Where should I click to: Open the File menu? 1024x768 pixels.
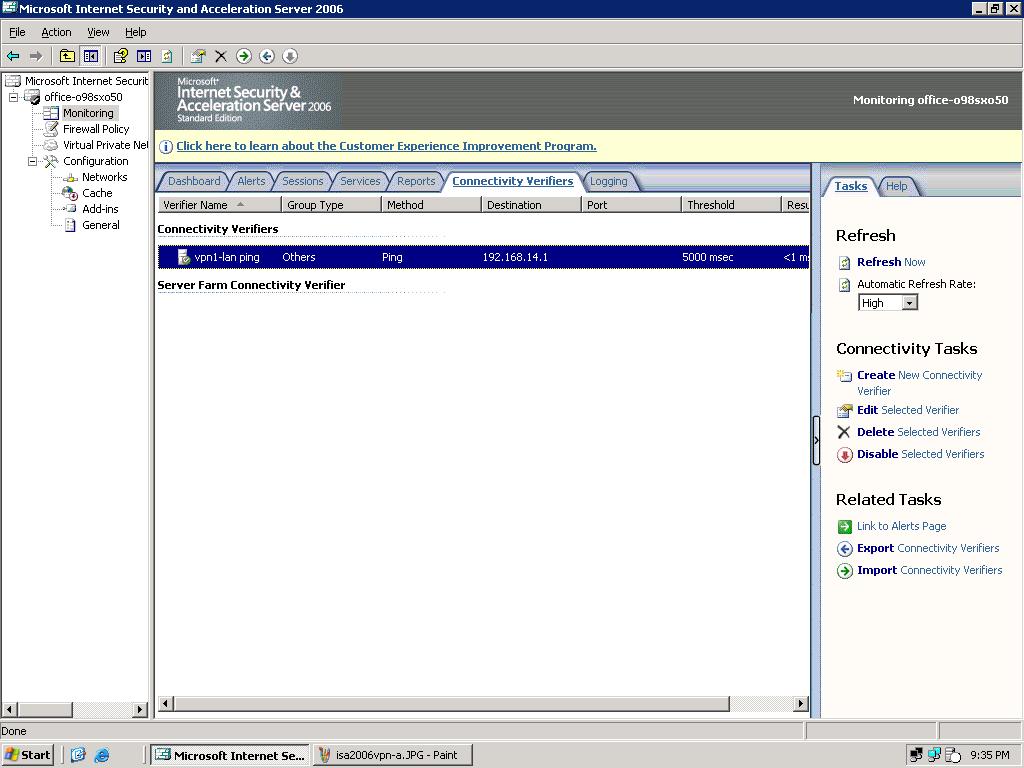17,32
